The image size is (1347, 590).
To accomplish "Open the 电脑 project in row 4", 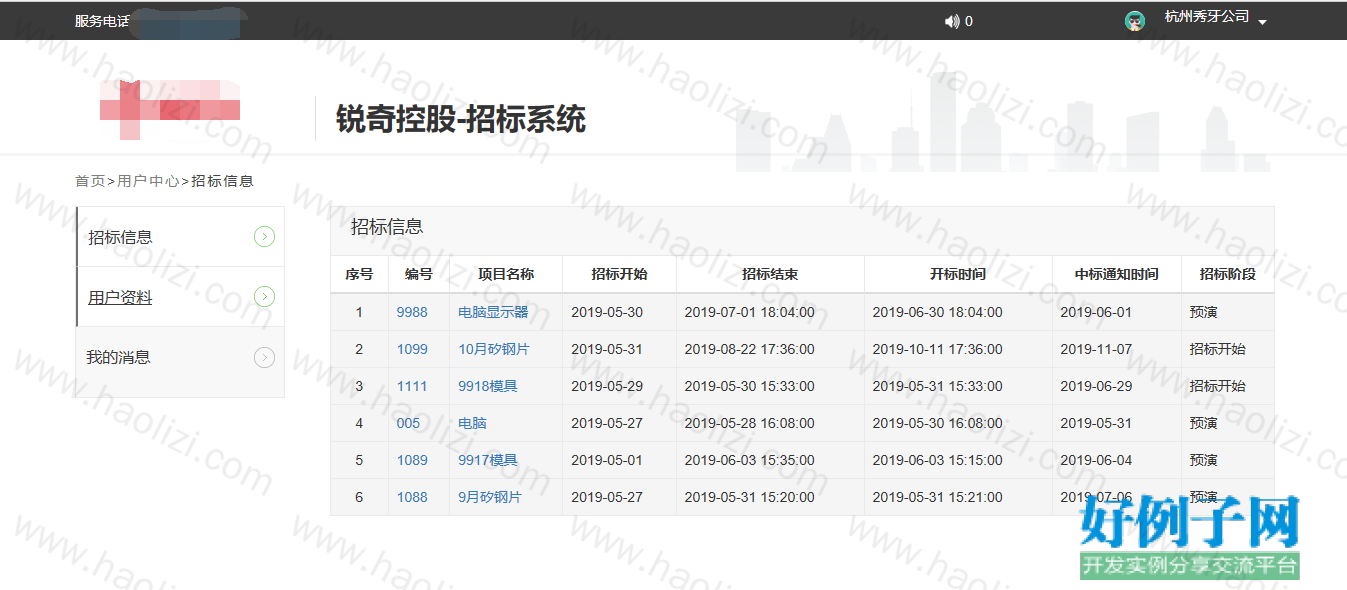I will pyautogui.click(x=472, y=423).
